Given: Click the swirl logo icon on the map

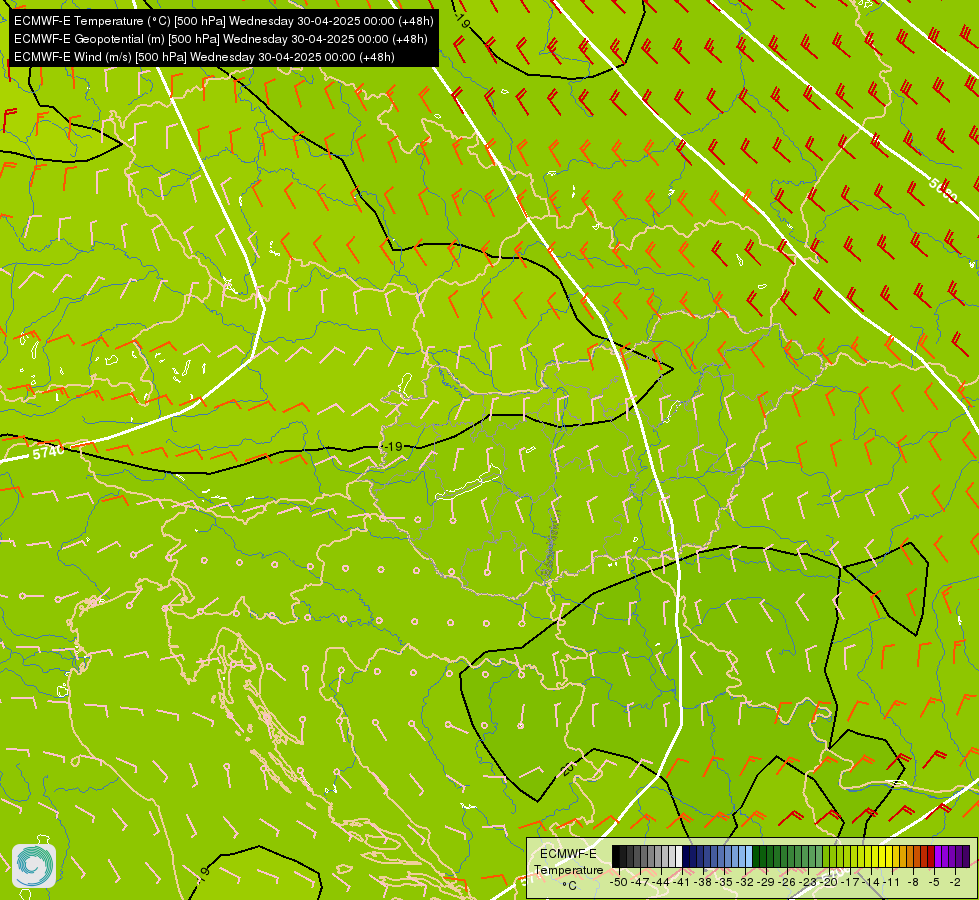Looking at the screenshot, I should tap(34, 866).
